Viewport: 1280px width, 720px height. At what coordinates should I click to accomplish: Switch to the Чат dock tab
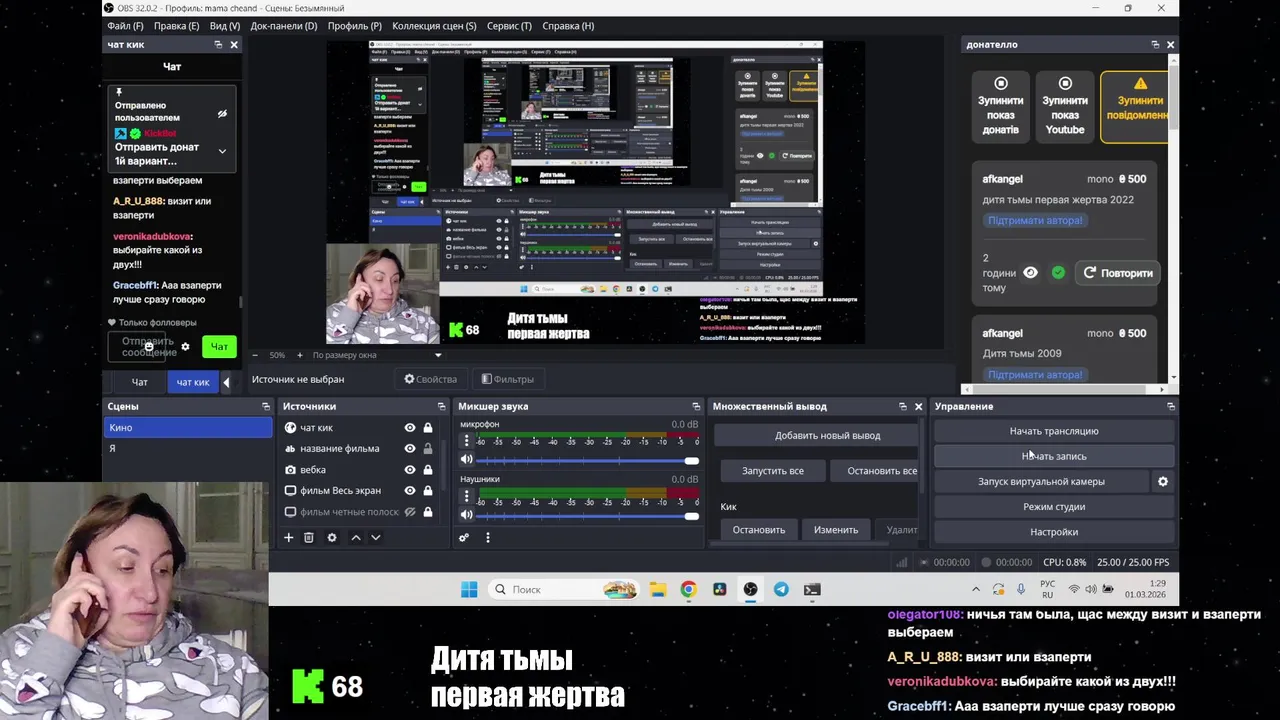coord(140,382)
